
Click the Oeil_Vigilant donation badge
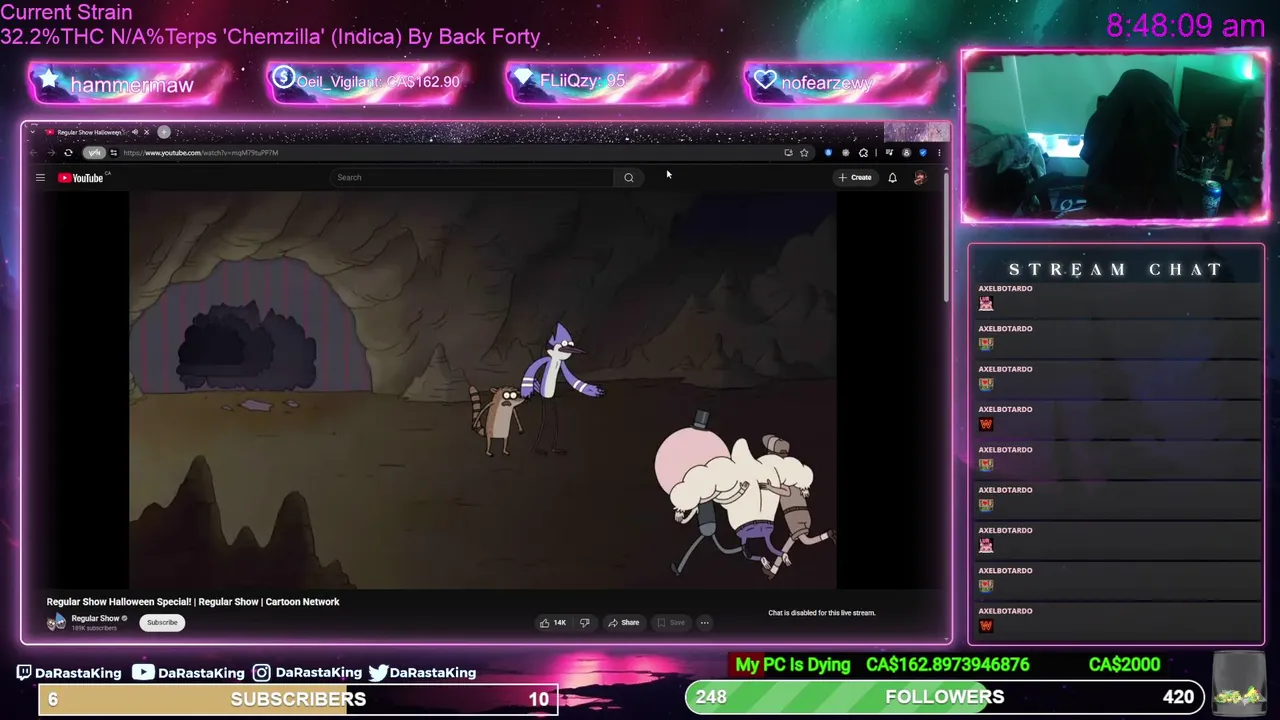[366, 81]
